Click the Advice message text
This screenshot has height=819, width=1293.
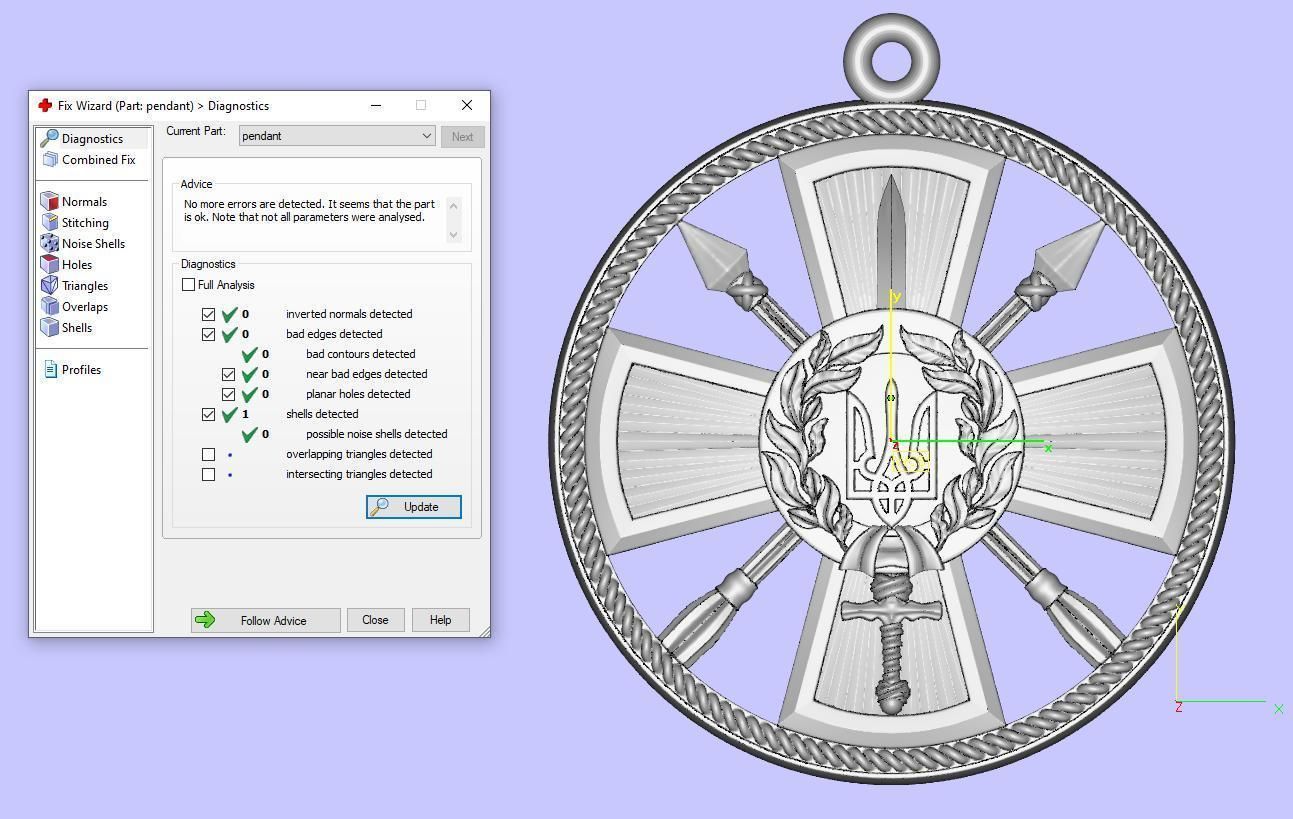click(x=309, y=210)
